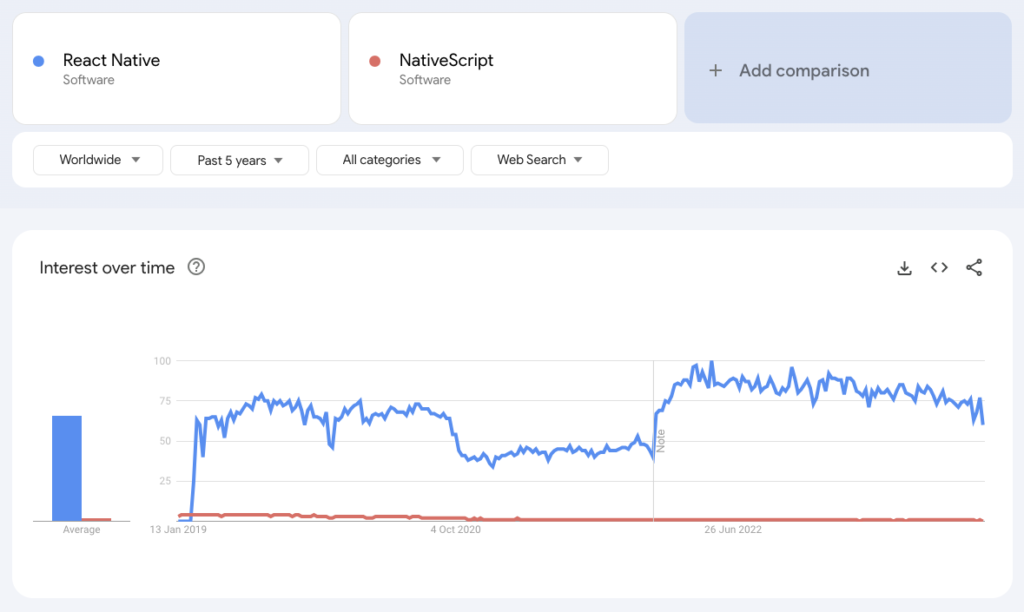Open the Web Search type dropdown
The height and width of the screenshot is (612, 1024).
pyautogui.click(x=539, y=160)
